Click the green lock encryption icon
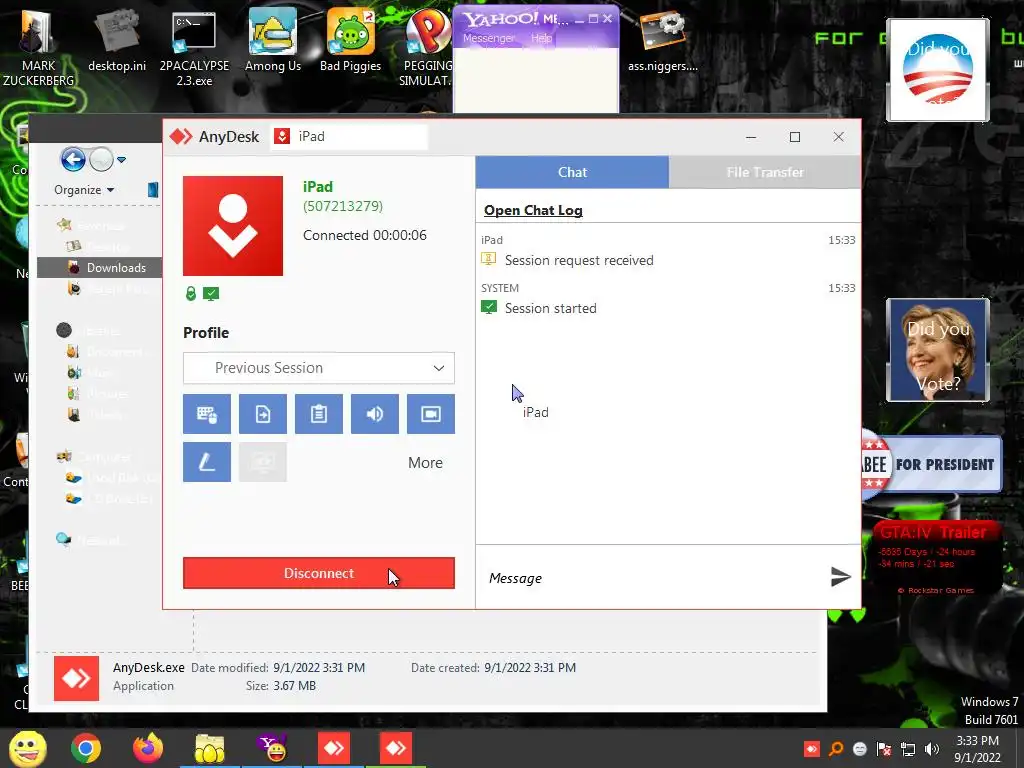 [191, 294]
